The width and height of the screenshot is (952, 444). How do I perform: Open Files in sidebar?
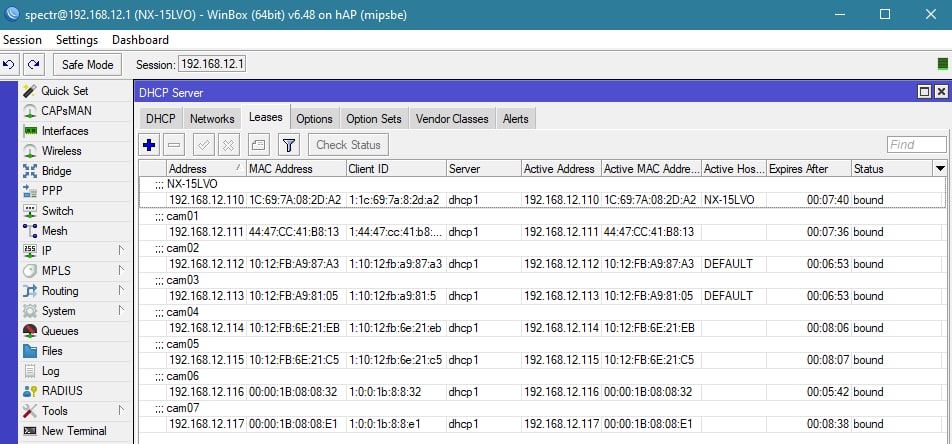(52, 351)
